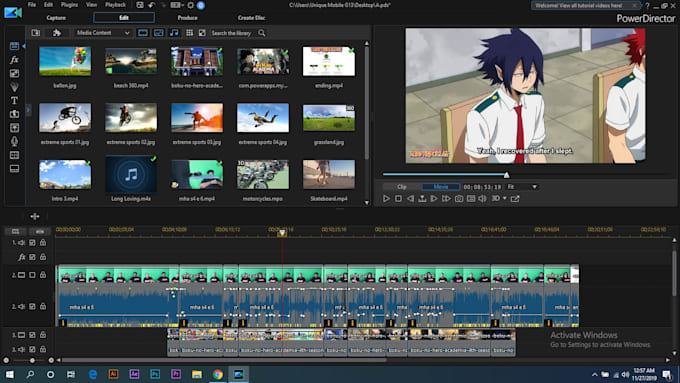
Task: Click the preview seek bar handle
Action: coord(507,175)
